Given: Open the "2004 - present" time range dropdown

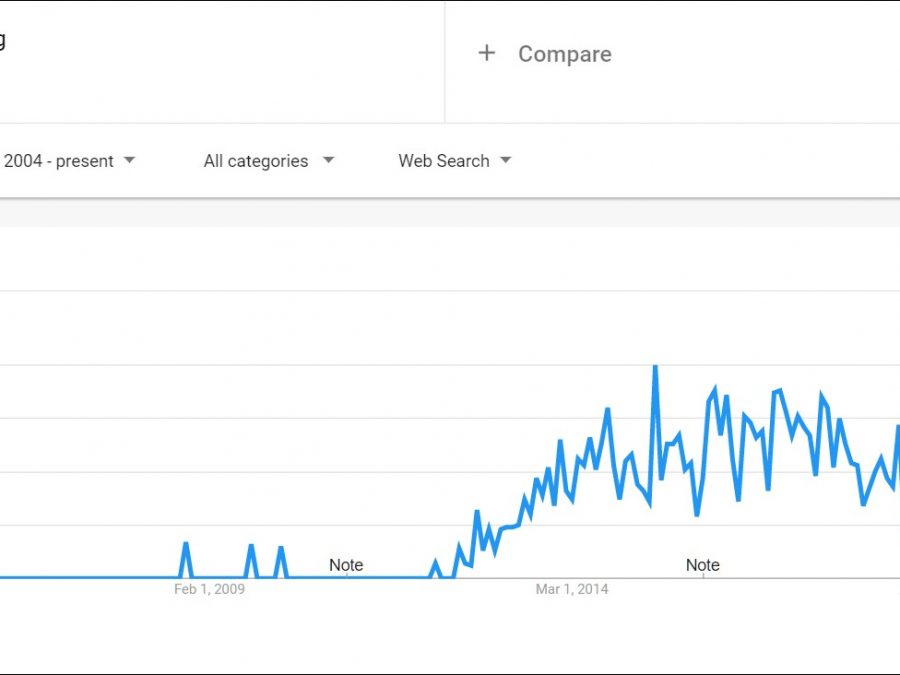Looking at the screenshot, I should [x=60, y=161].
